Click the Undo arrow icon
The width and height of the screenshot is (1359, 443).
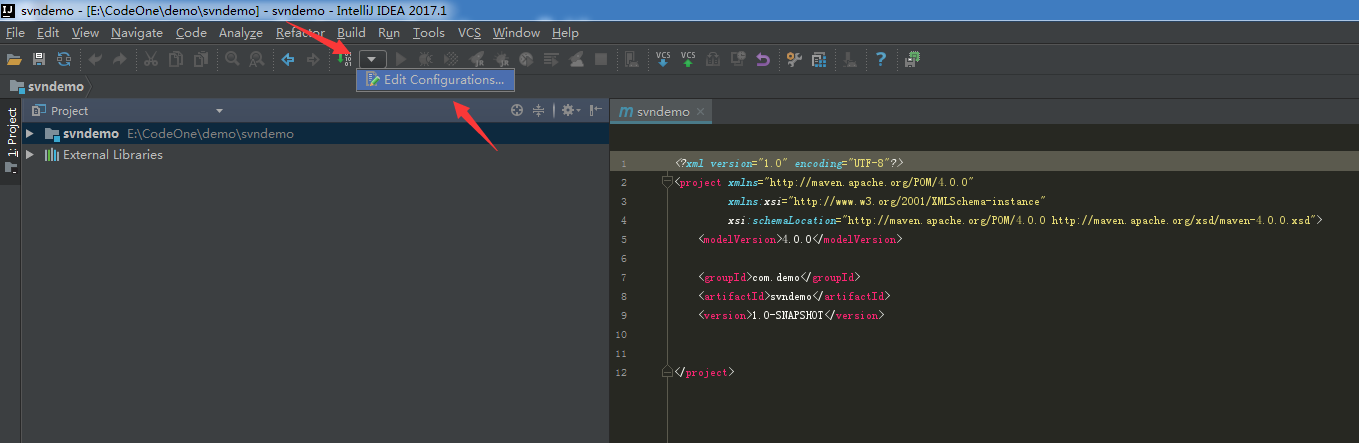pyautogui.click(x=95, y=59)
